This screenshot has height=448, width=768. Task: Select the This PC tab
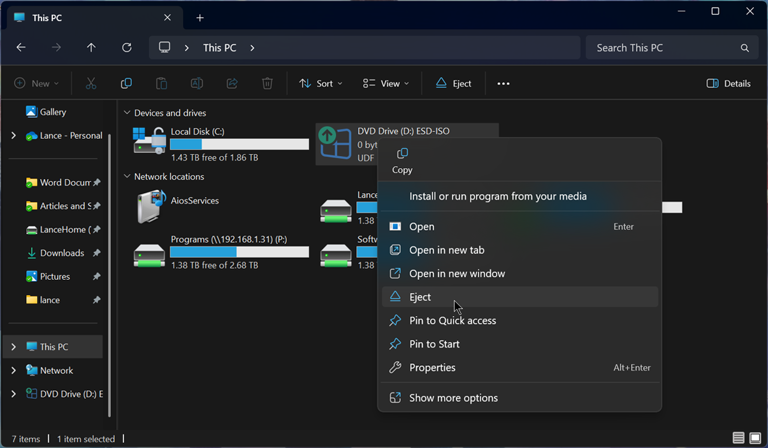click(93, 18)
